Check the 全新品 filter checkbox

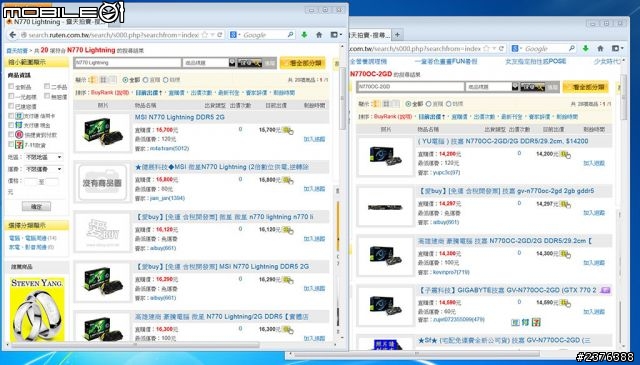click(11, 86)
